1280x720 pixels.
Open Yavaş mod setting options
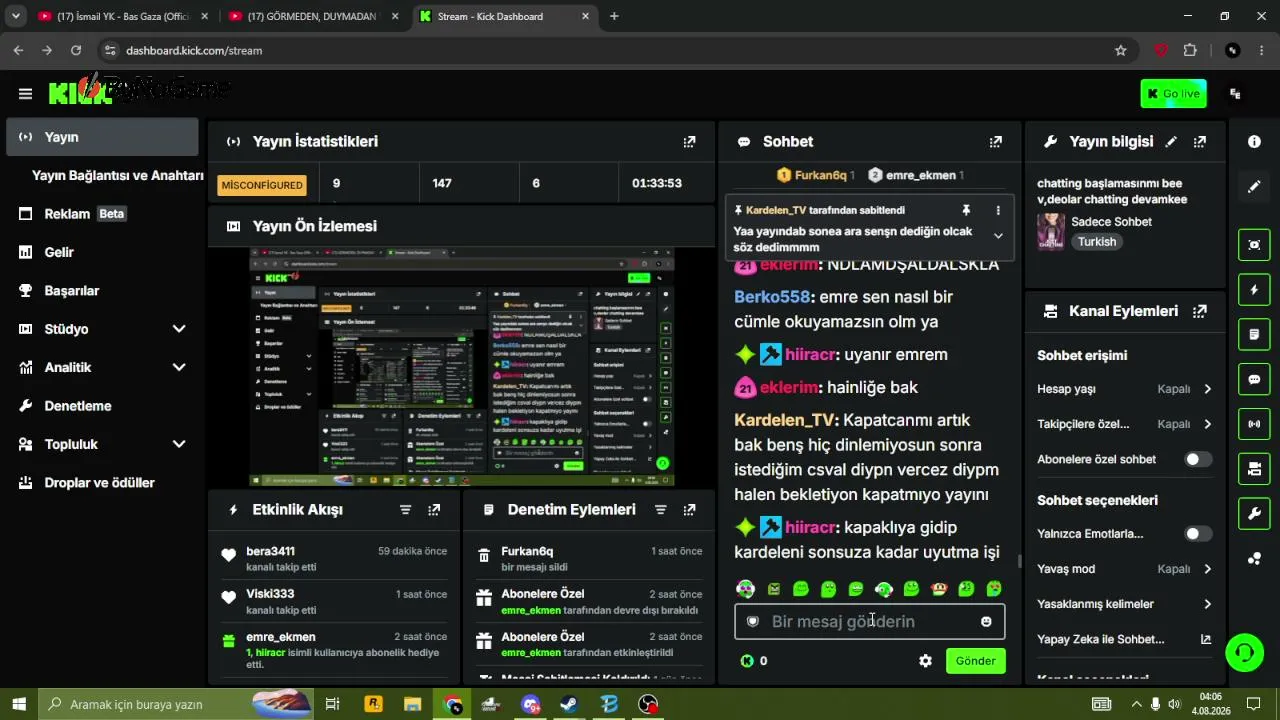pos(1124,569)
